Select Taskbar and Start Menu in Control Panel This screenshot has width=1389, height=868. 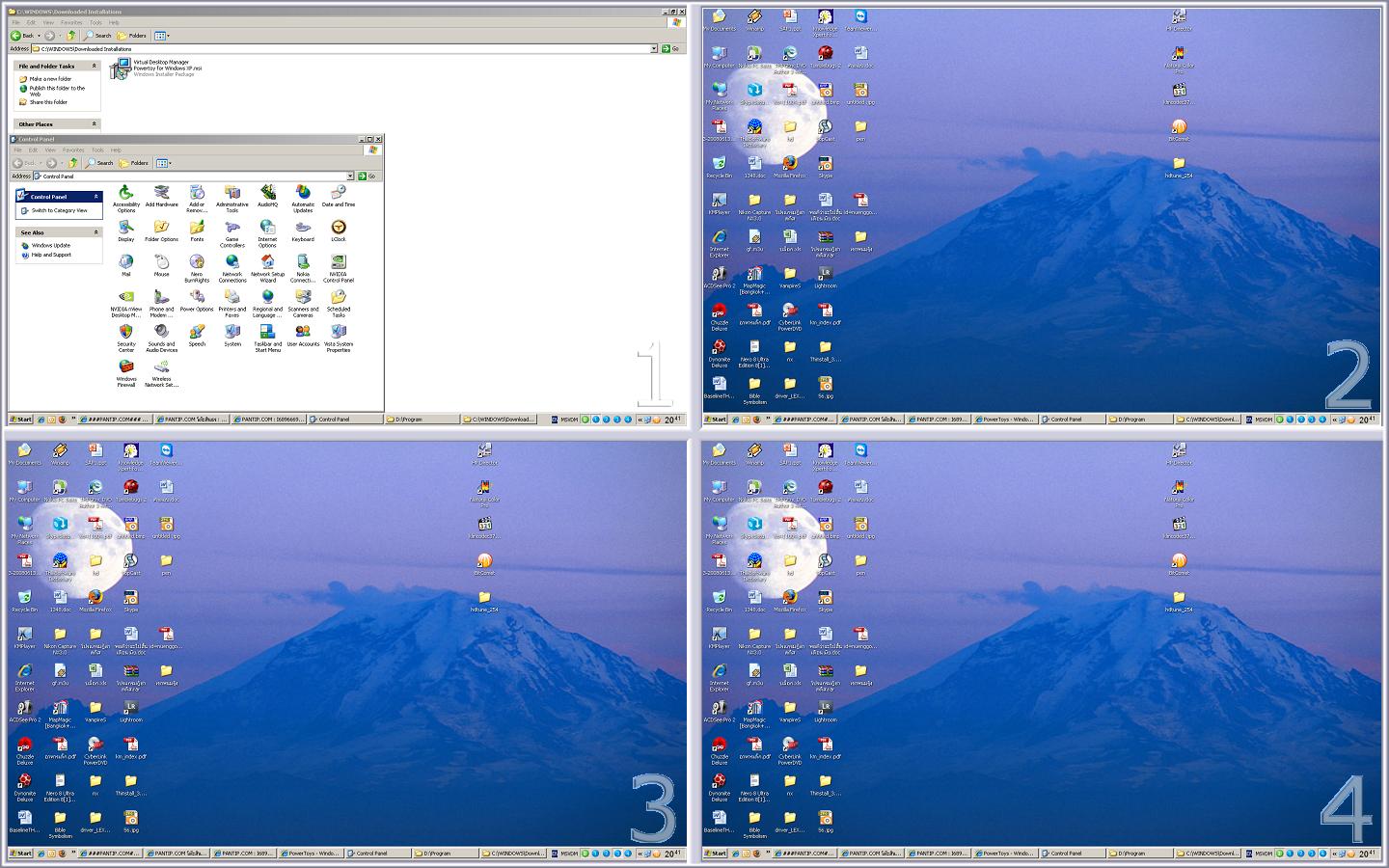(x=267, y=339)
